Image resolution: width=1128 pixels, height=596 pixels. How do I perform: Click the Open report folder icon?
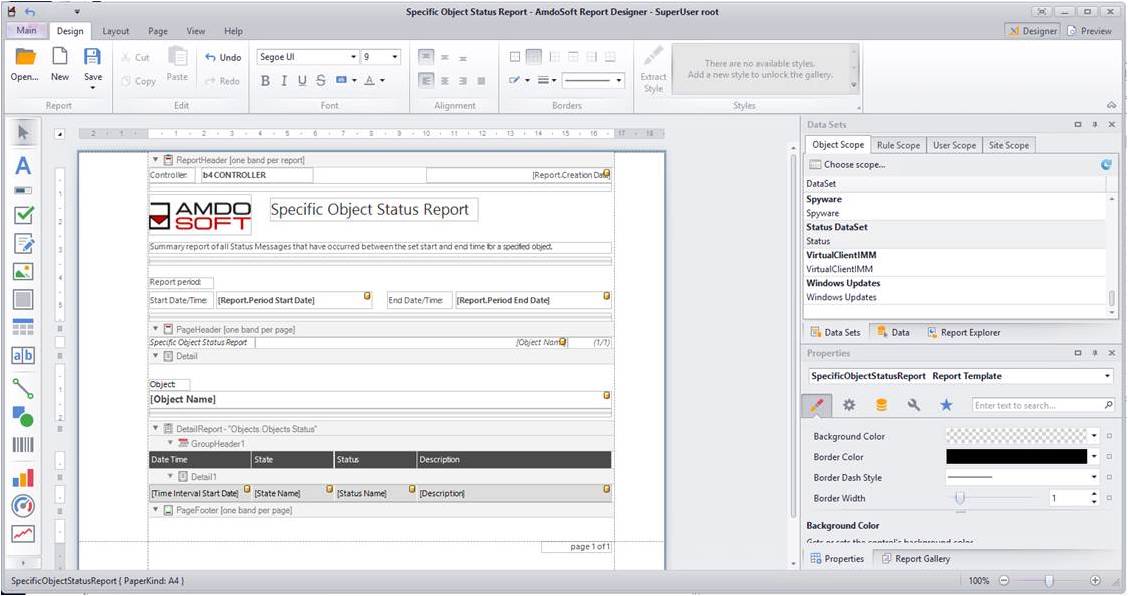pos(24,58)
